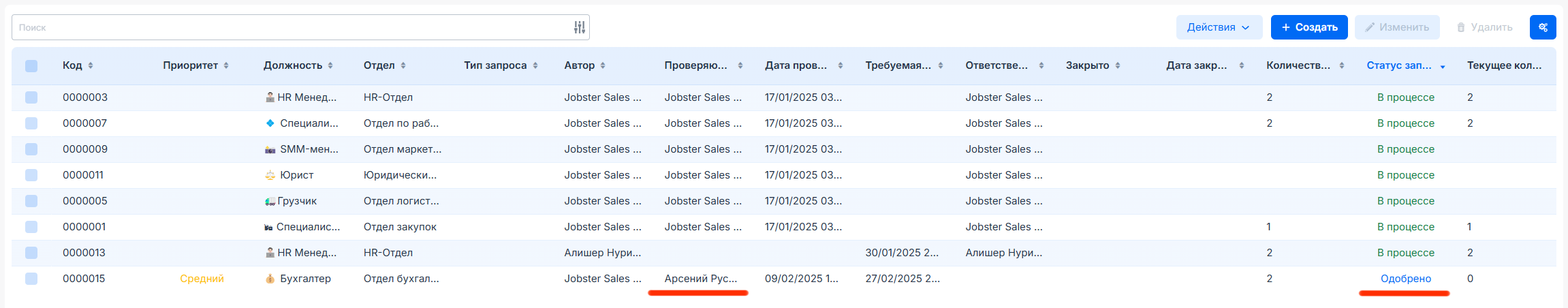Check the box for row 0000013
Screen dimensions: 1568x308
pos(31,253)
